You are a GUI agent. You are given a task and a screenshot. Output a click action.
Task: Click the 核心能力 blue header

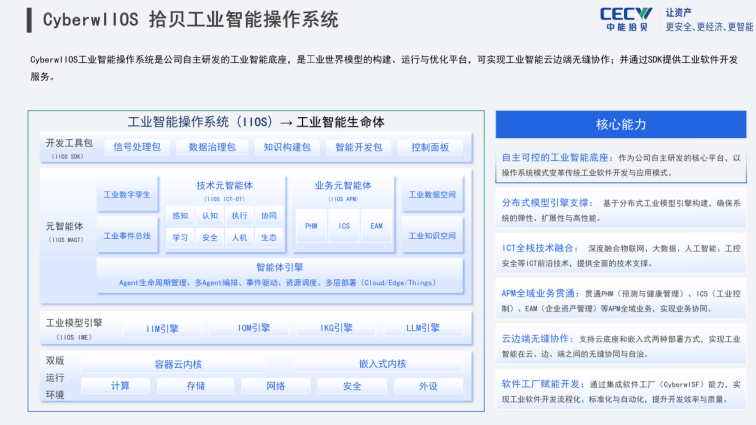coord(621,124)
